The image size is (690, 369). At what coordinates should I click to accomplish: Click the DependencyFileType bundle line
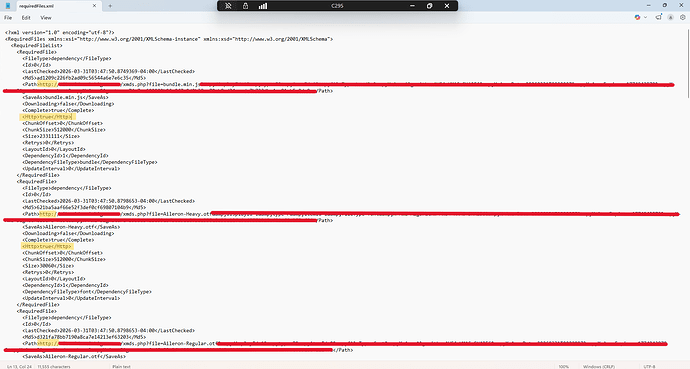click(x=90, y=162)
